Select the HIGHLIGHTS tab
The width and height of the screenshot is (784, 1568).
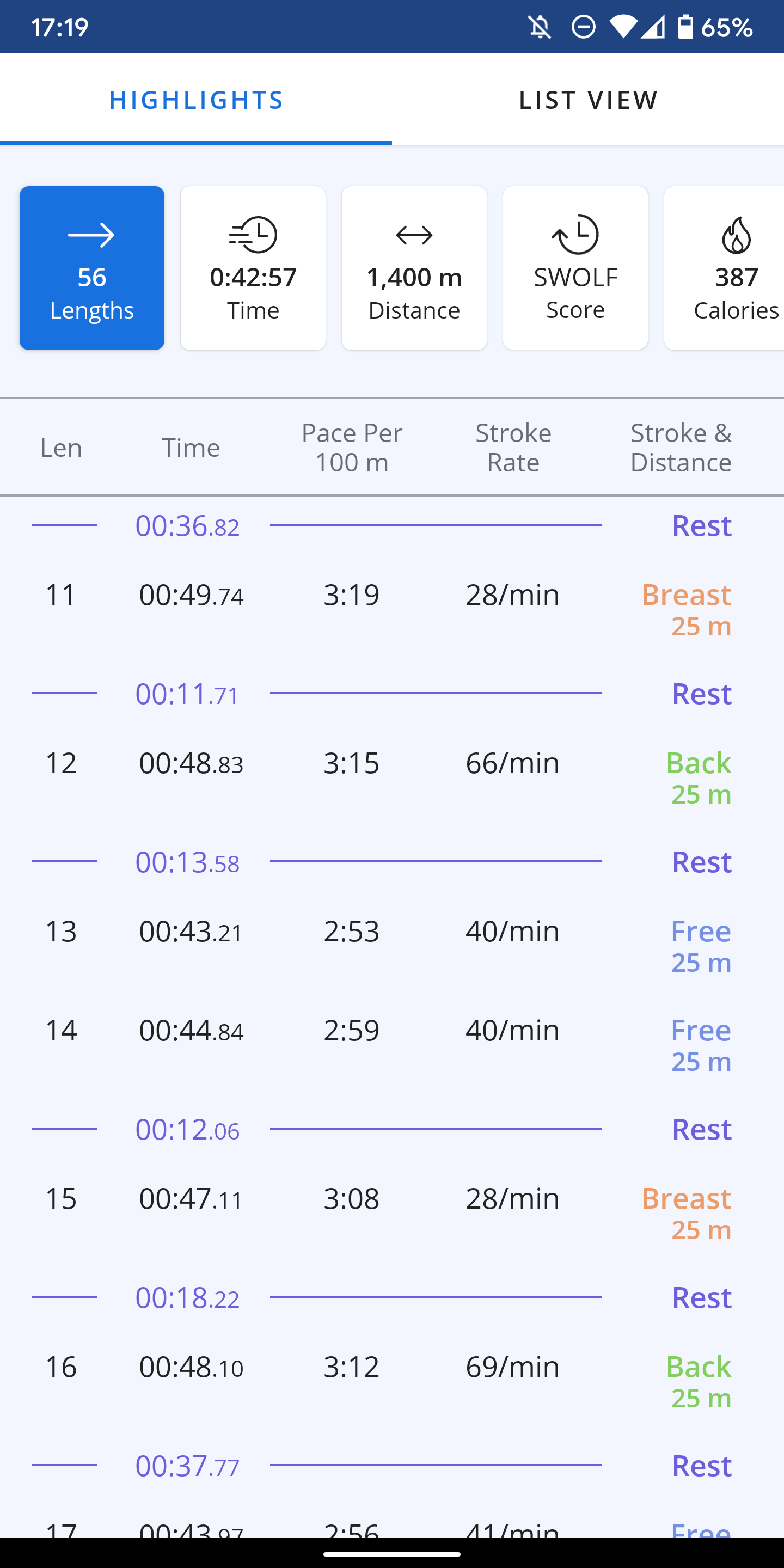pos(196,100)
